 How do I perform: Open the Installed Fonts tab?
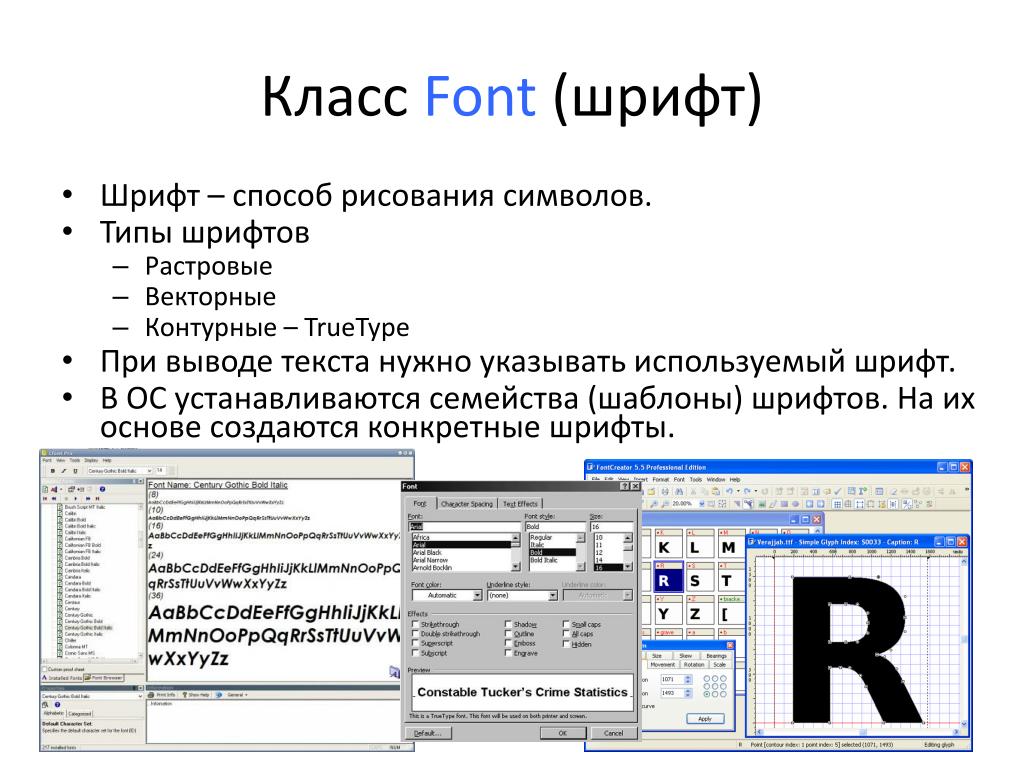click(63, 678)
